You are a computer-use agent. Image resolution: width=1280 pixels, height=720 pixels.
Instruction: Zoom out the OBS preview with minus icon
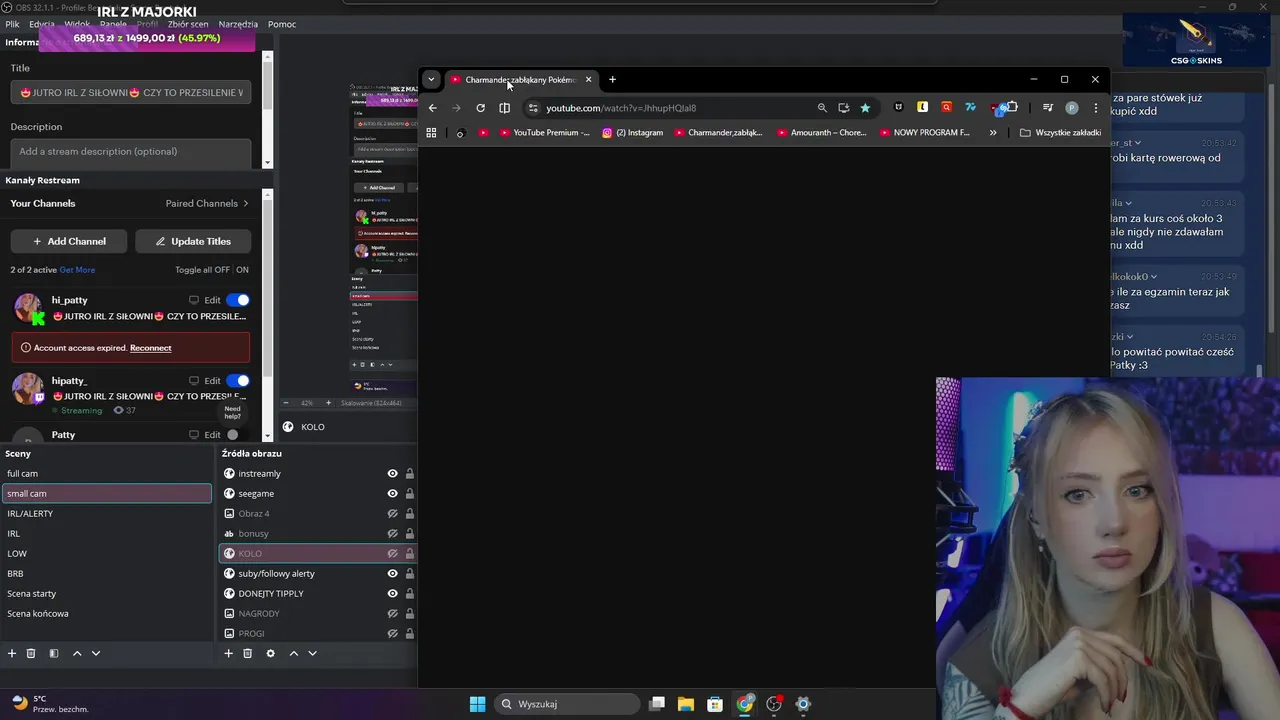pos(286,403)
